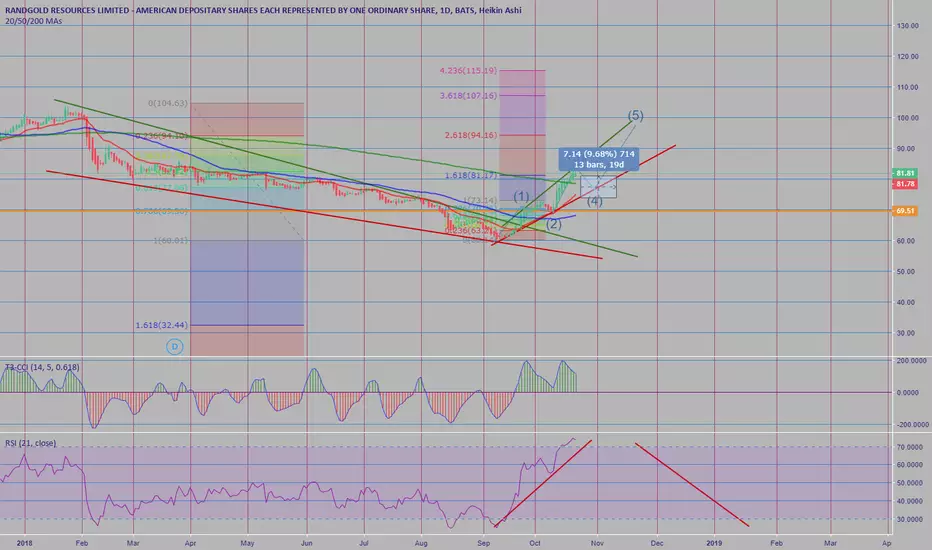Click the 110.00 price axis value
Image resolution: width=932 pixels, height=550 pixels.
point(907,87)
